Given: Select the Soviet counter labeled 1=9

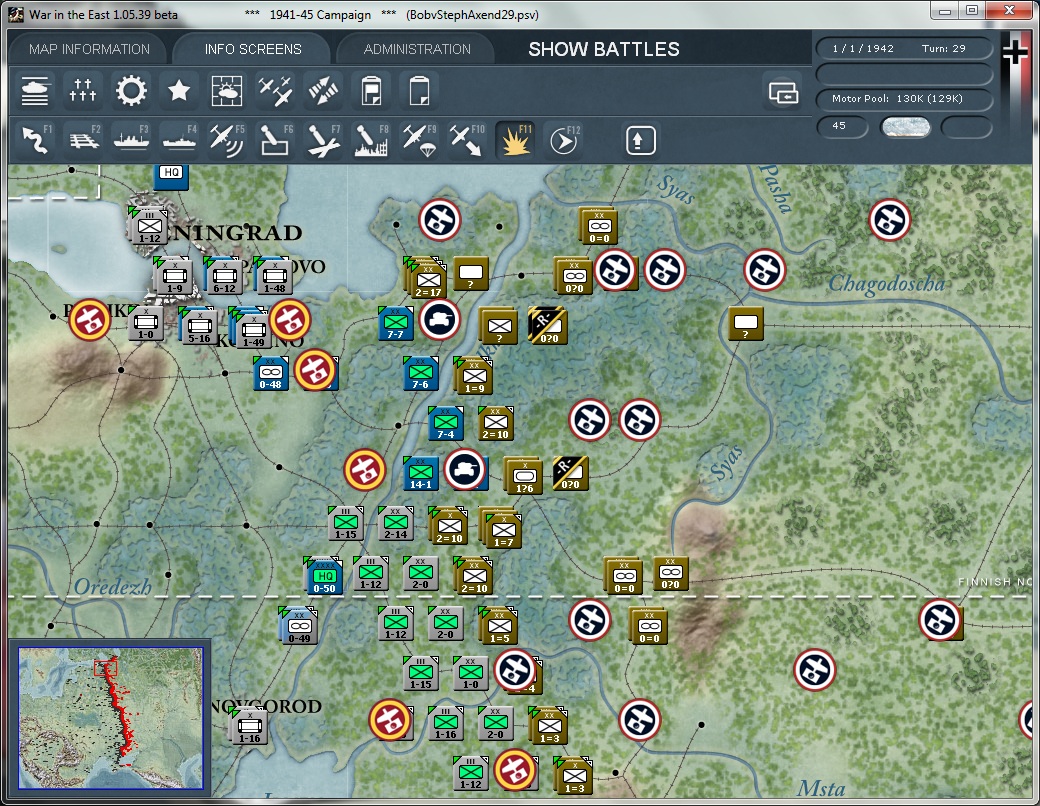Looking at the screenshot, I should [x=474, y=376].
